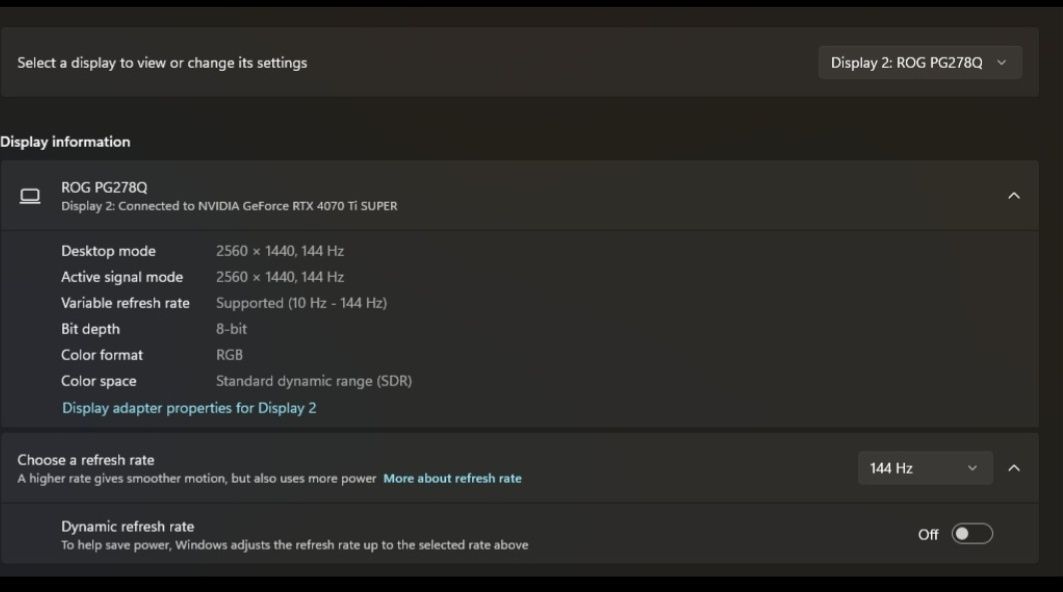Click the Standard dynamic range (SDR) value

pyautogui.click(x=313, y=381)
